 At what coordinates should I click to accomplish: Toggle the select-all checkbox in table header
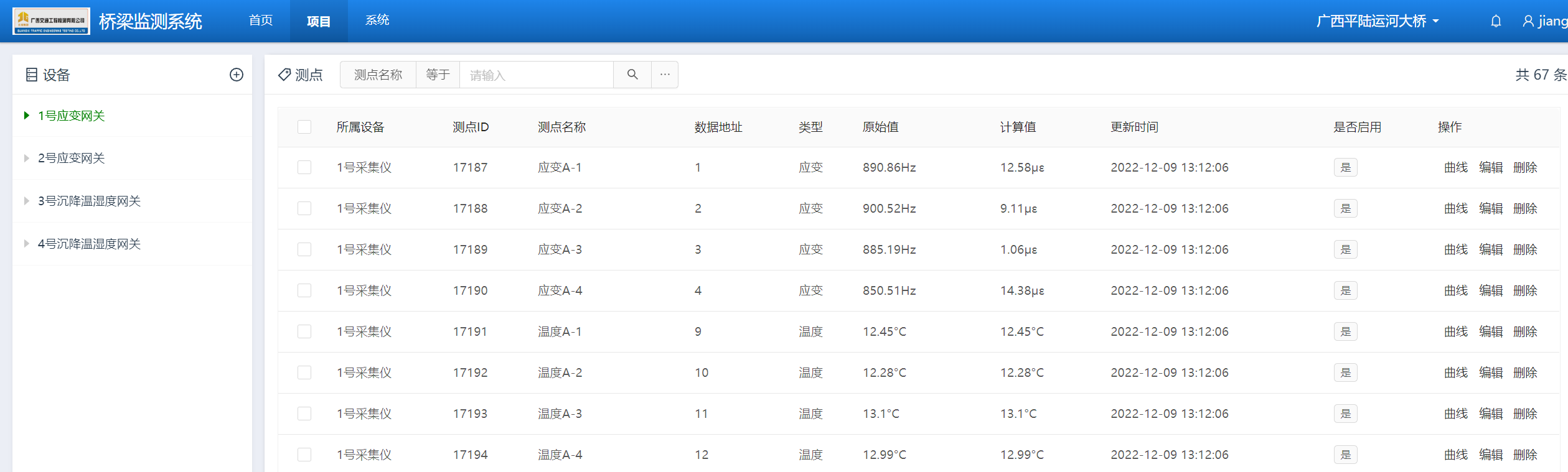click(x=304, y=127)
